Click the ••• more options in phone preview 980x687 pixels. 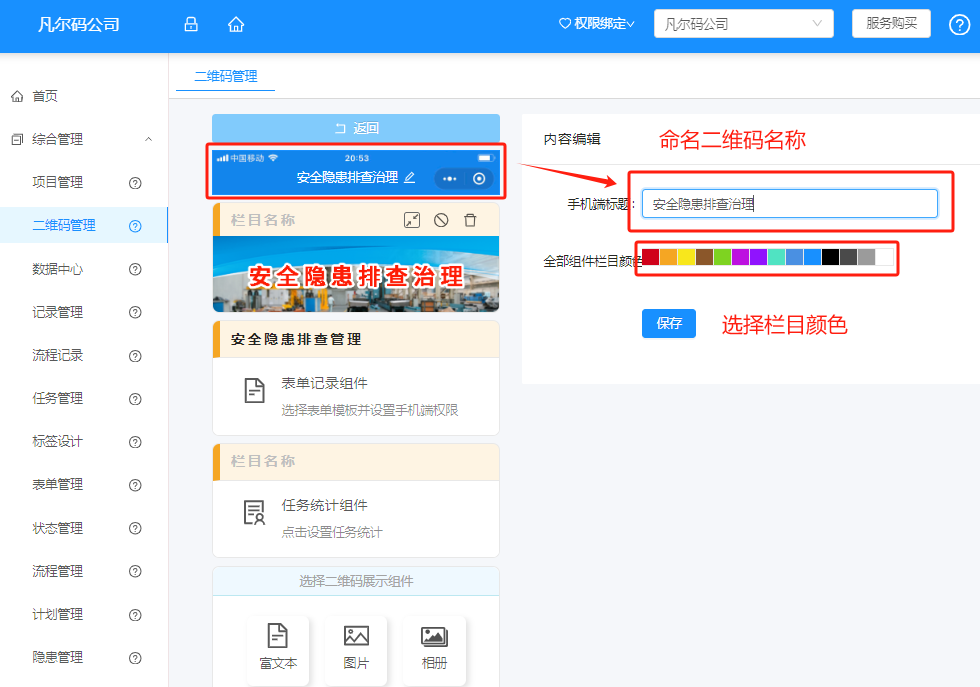(x=448, y=179)
